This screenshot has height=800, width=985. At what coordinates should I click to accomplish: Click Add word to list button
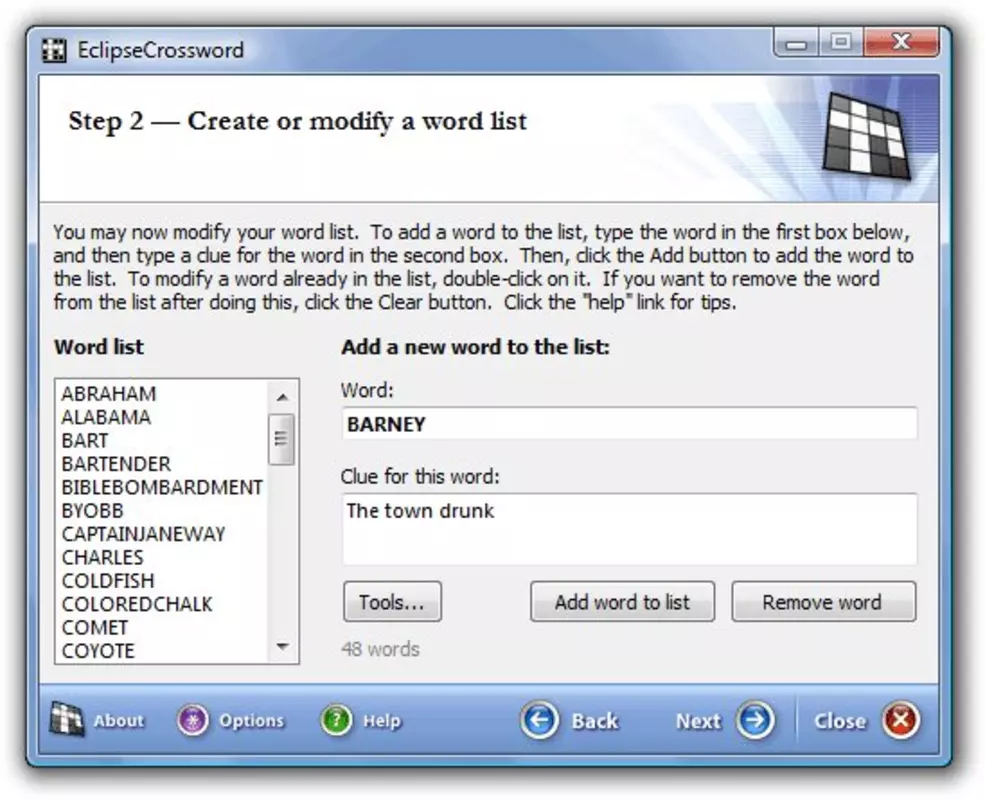[x=622, y=602]
